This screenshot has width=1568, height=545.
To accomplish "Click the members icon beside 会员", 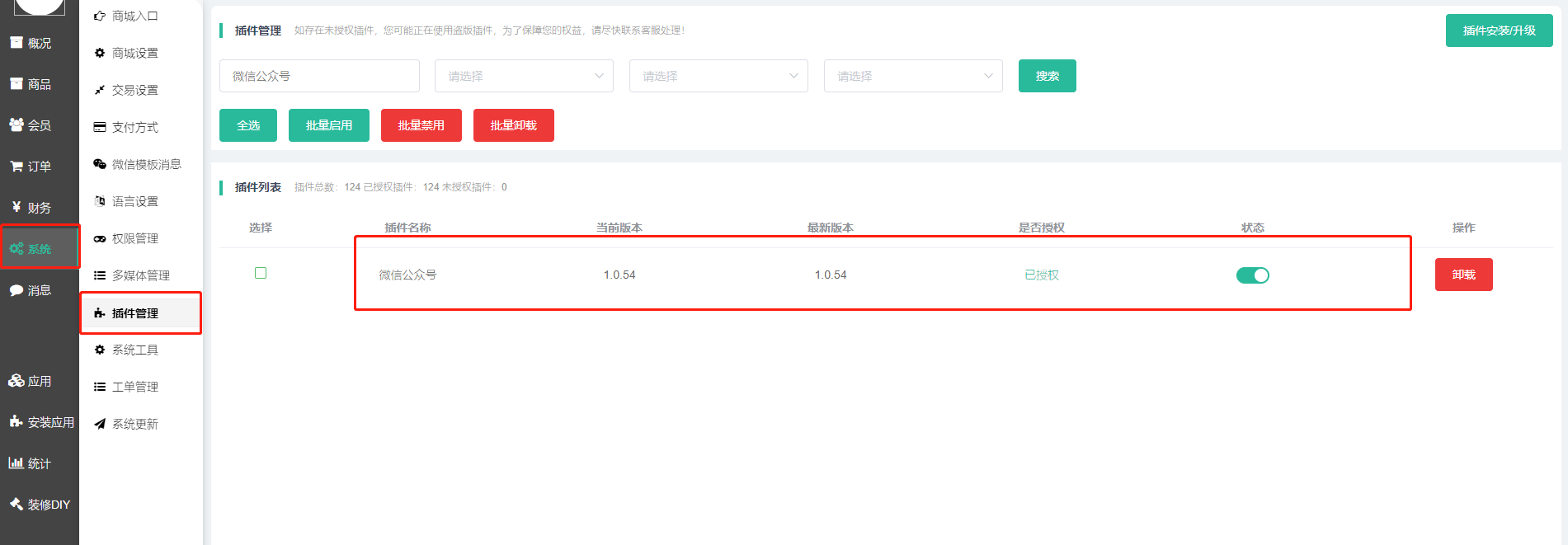I will (16, 125).
